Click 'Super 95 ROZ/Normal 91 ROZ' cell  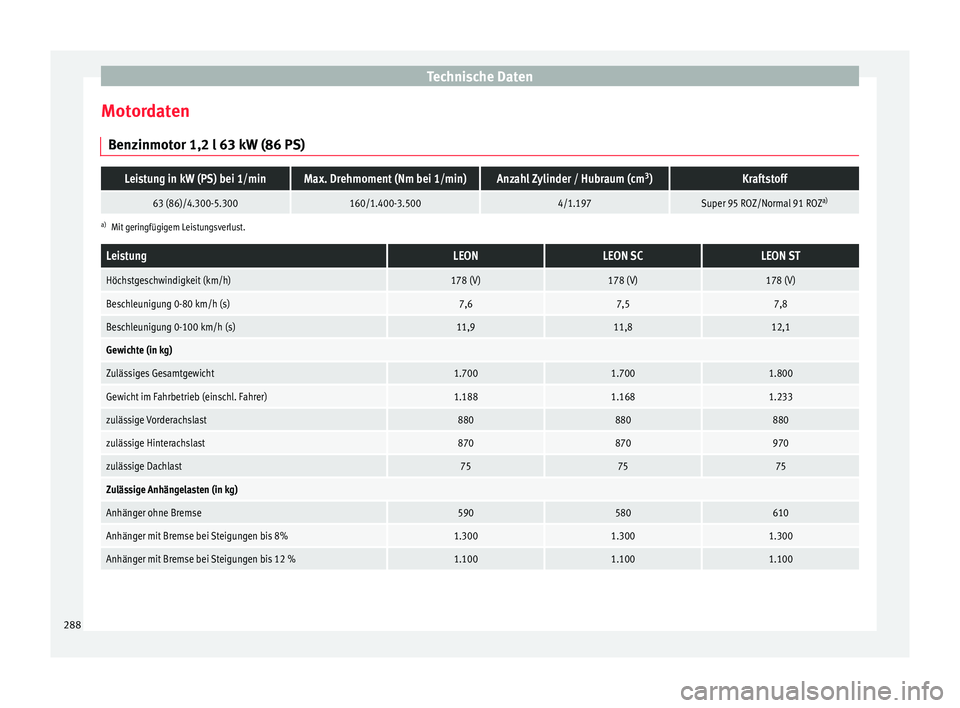[x=764, y=203]
